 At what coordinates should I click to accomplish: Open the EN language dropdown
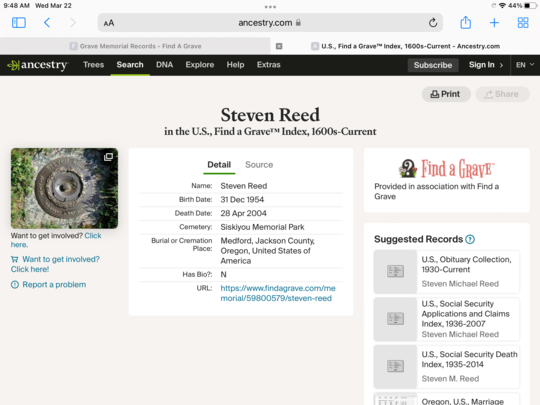click(x=525, y=65)
